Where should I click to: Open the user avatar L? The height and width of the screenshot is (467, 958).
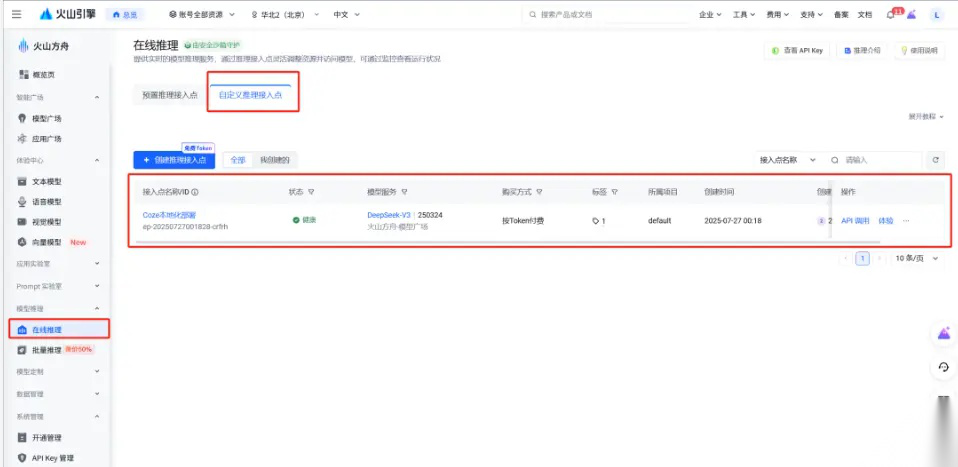tap(936, 15)
